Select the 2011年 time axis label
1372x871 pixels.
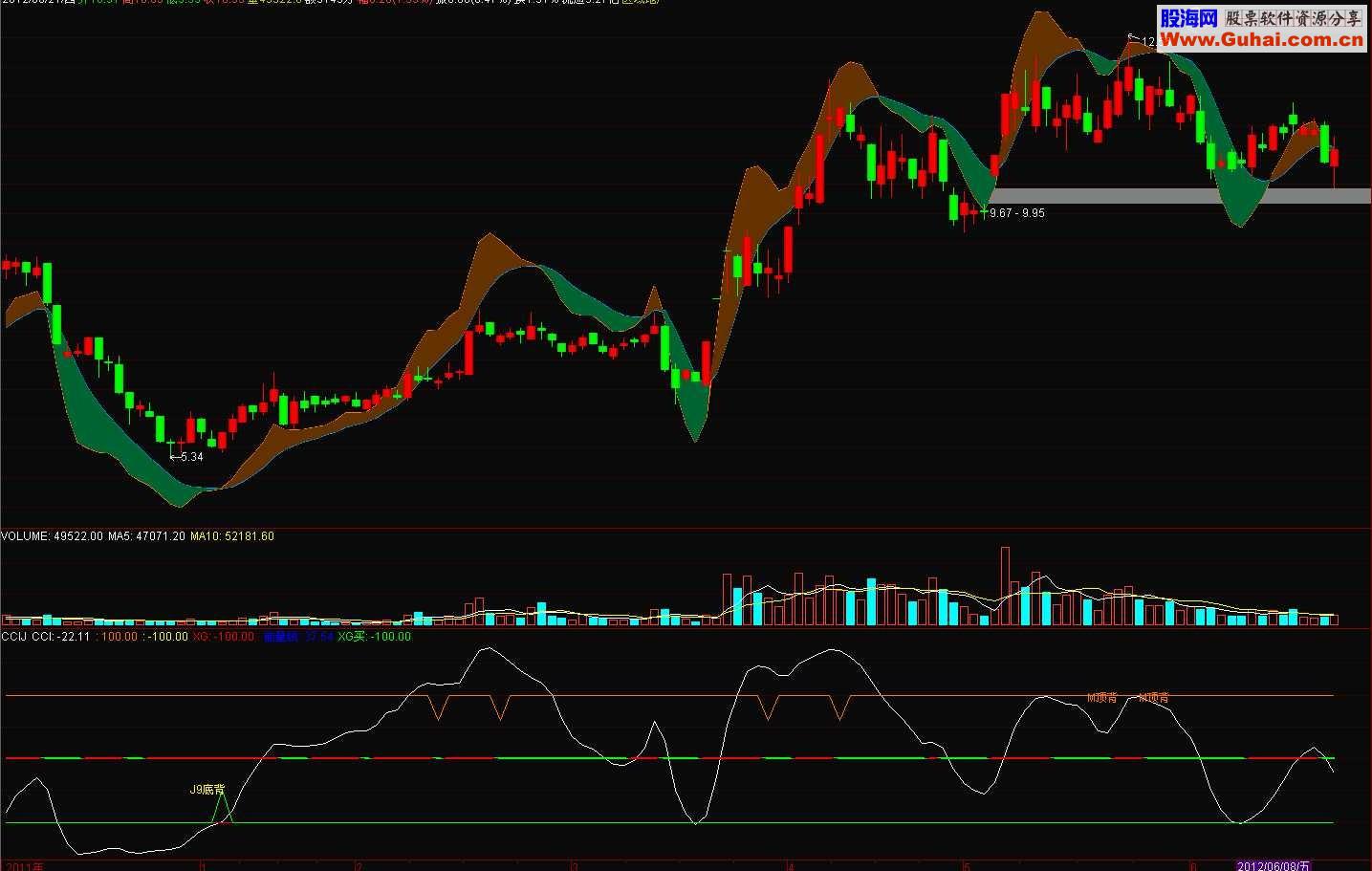tap(24, 866)
